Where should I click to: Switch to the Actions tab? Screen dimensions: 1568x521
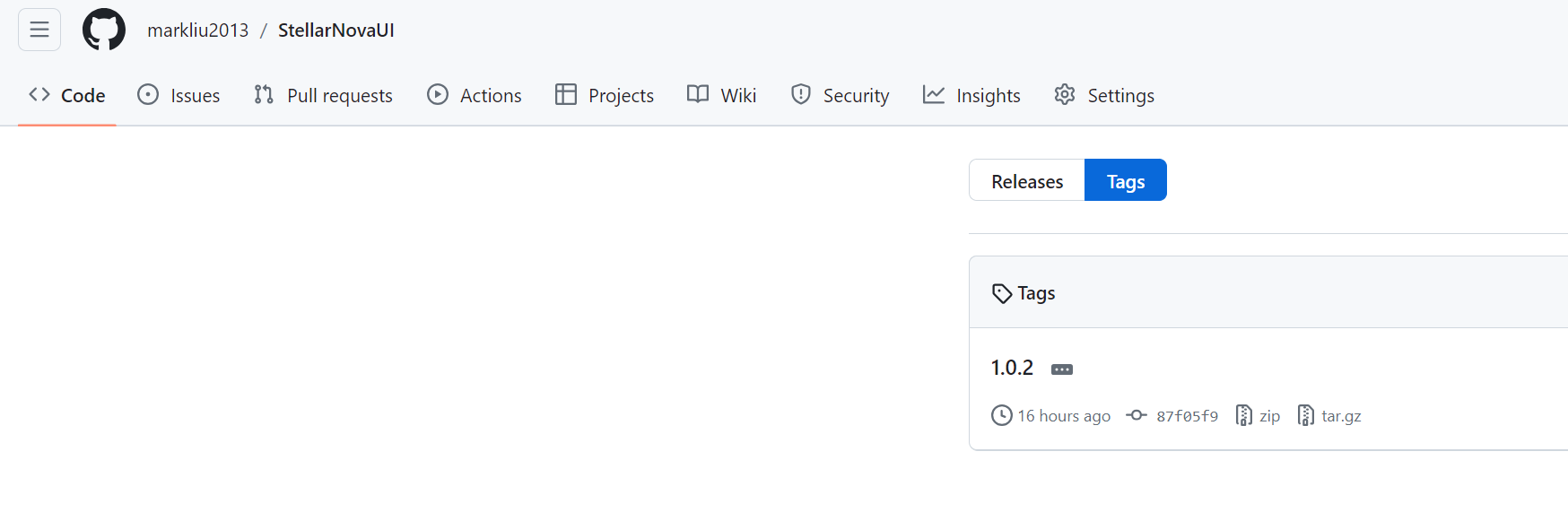(475, 95)
